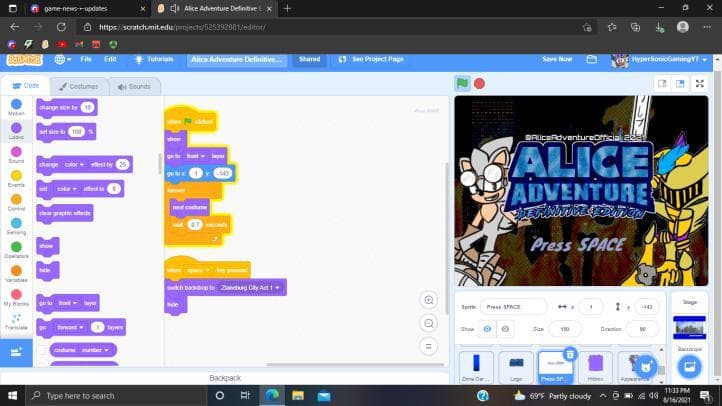Open the Backpack panel
This screenshot has width=722, height=406.
click(225, 378)
